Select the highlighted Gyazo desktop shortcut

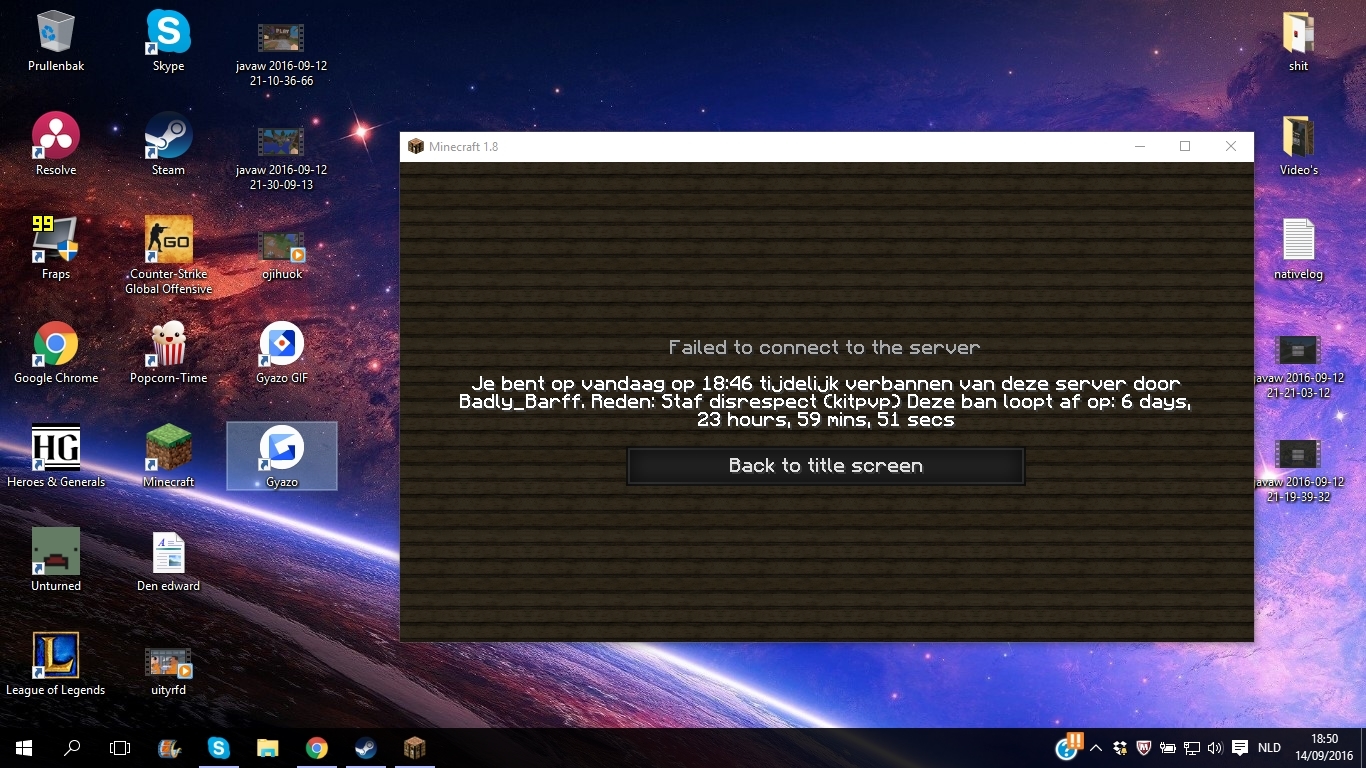282,457
